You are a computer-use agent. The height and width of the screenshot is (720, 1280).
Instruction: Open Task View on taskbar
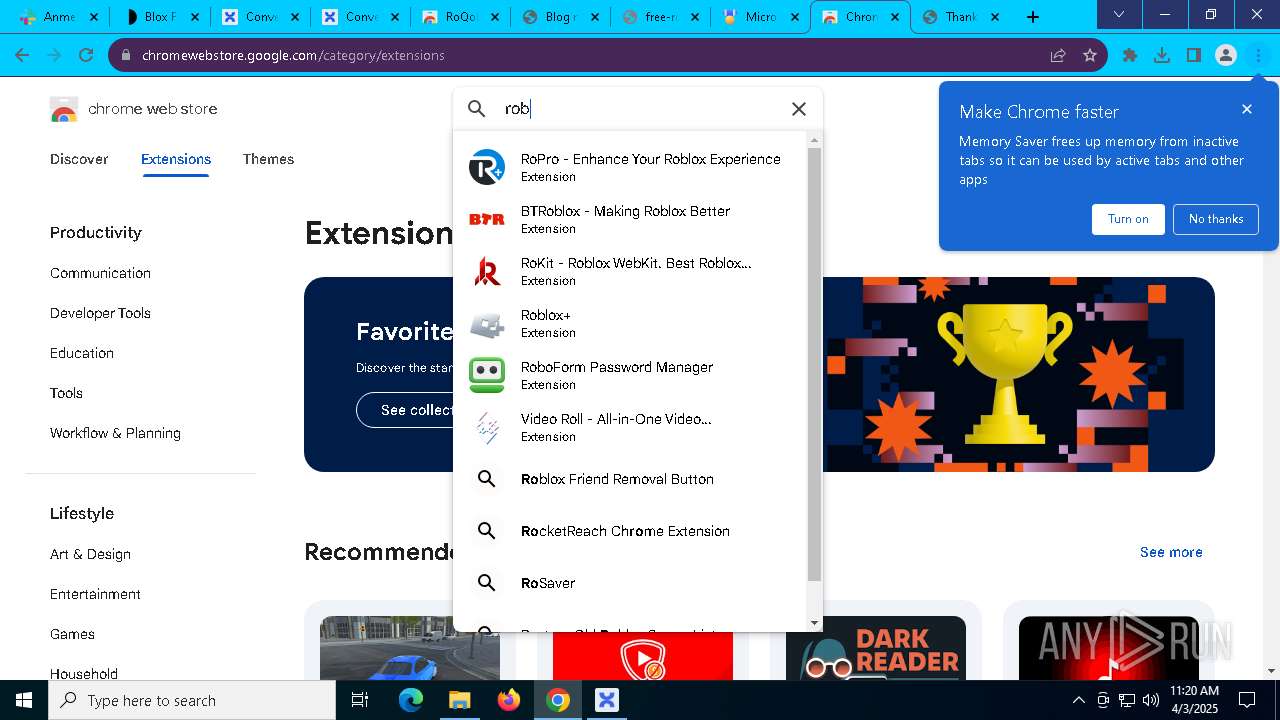360,700
